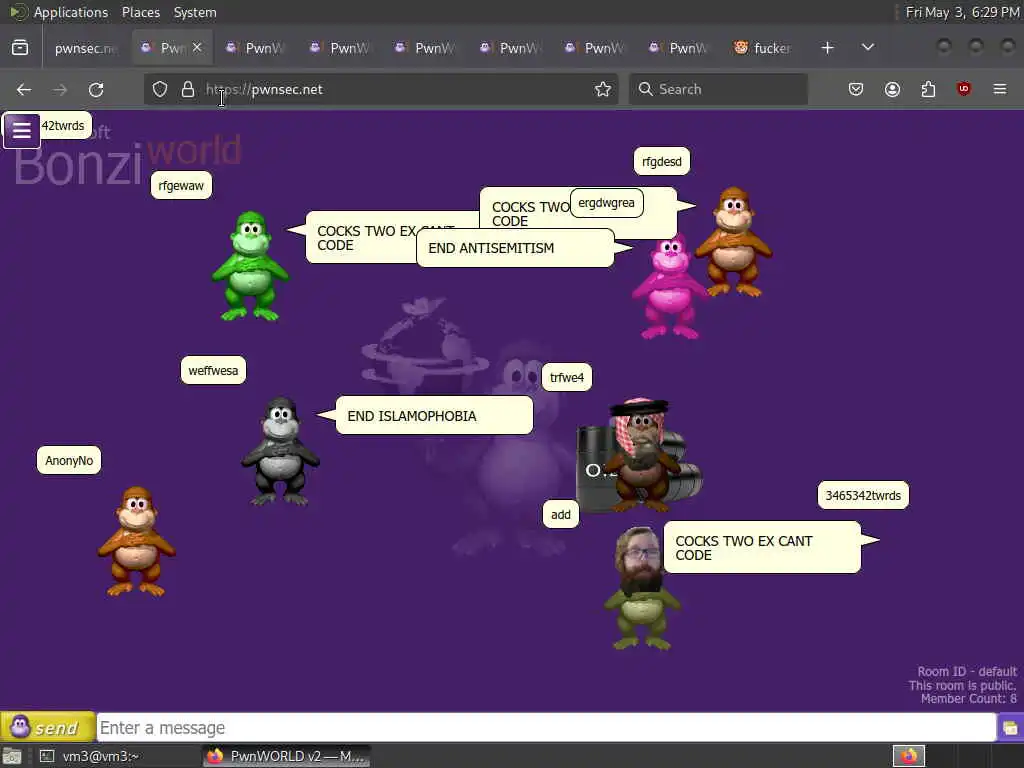1024x768 pixels.
Task: Open the BonziWorld hamburger menu
Action: click(x=22, y=130)
